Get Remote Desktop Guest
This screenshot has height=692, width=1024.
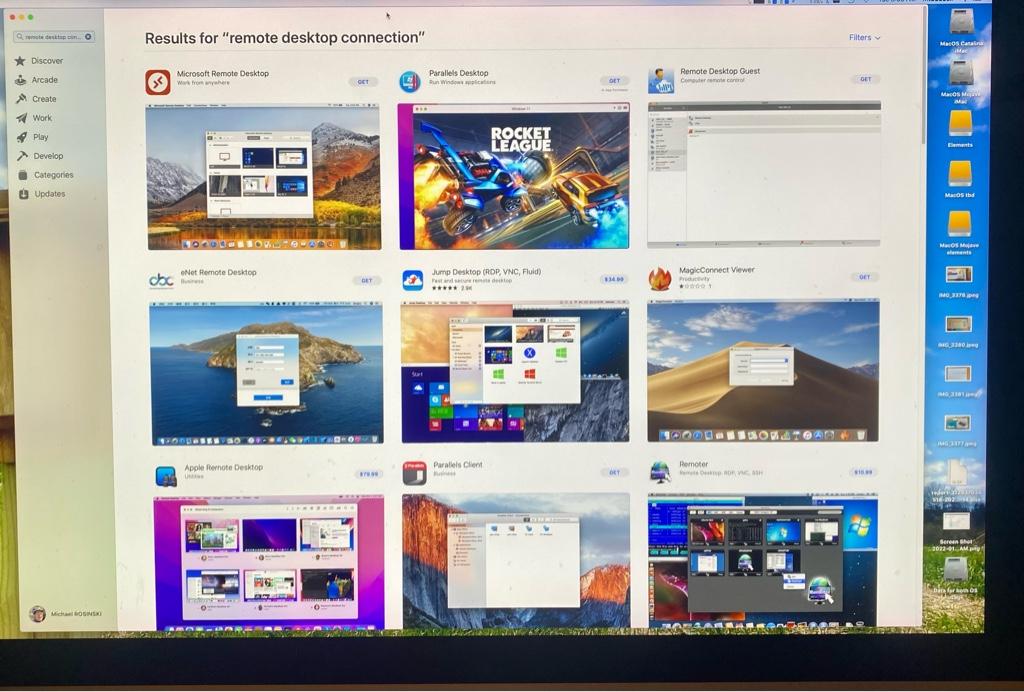[x=865, y=79]
